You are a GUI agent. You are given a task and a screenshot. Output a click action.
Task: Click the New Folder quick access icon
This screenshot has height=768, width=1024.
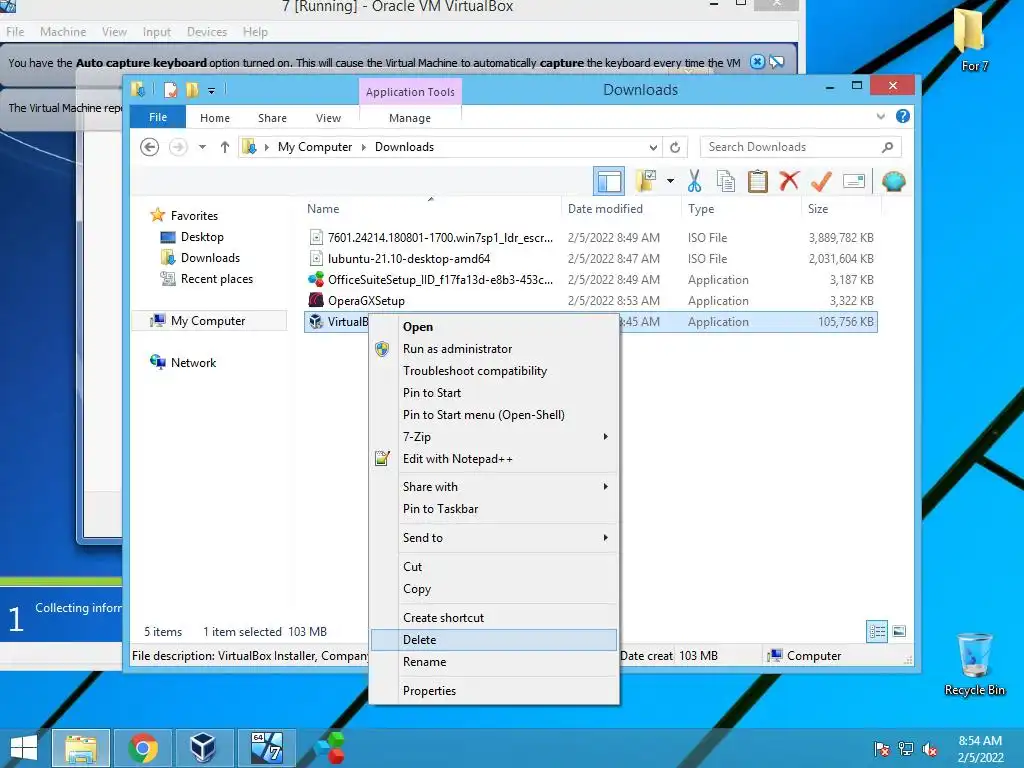pos(192,89)
